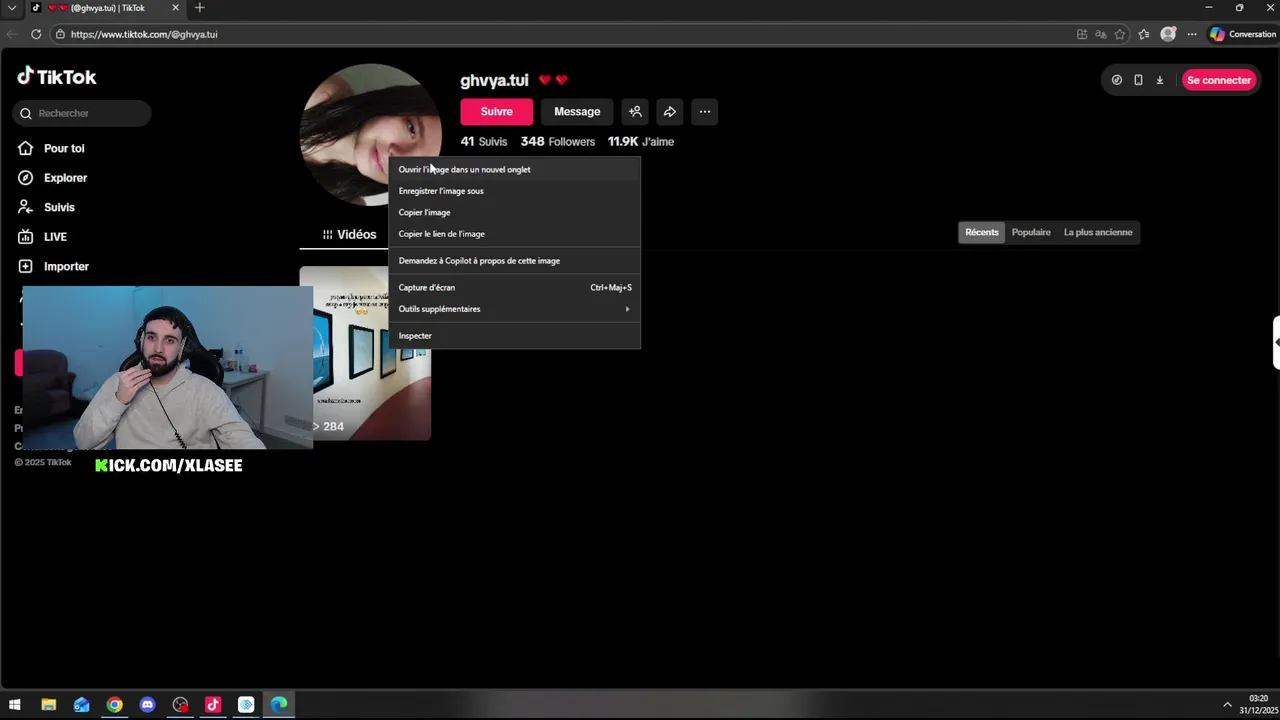Open the browser profile avatar

click(1168, 34)
